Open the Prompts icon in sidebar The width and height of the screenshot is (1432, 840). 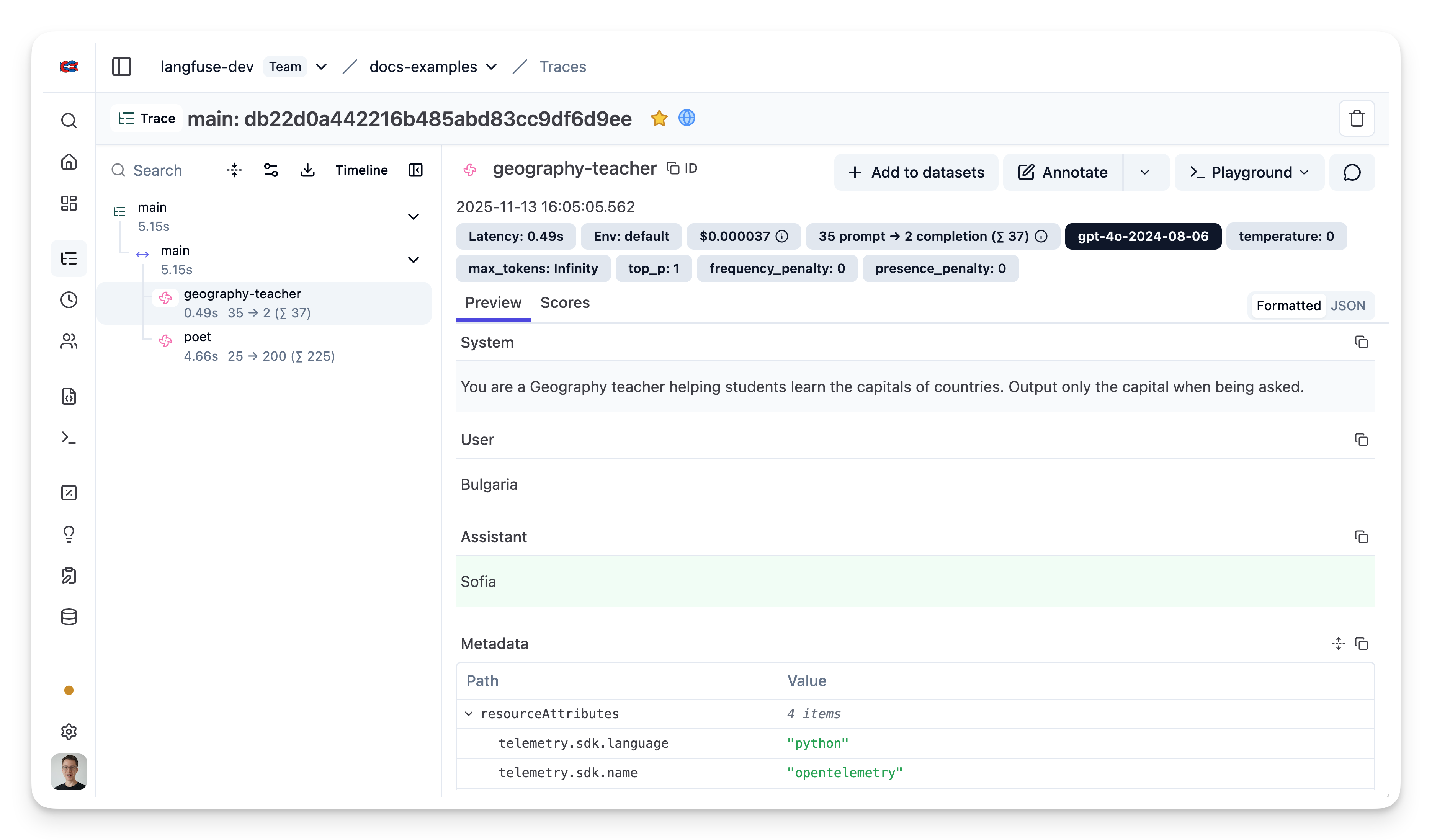pos(69,397)
